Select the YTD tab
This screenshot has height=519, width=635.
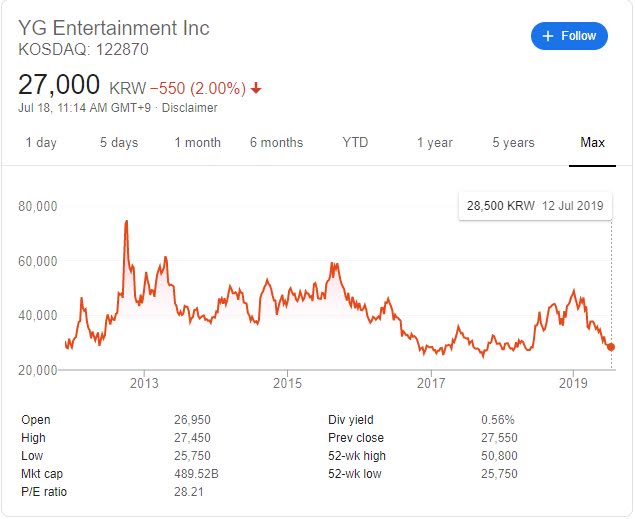(x=355, y=143)
